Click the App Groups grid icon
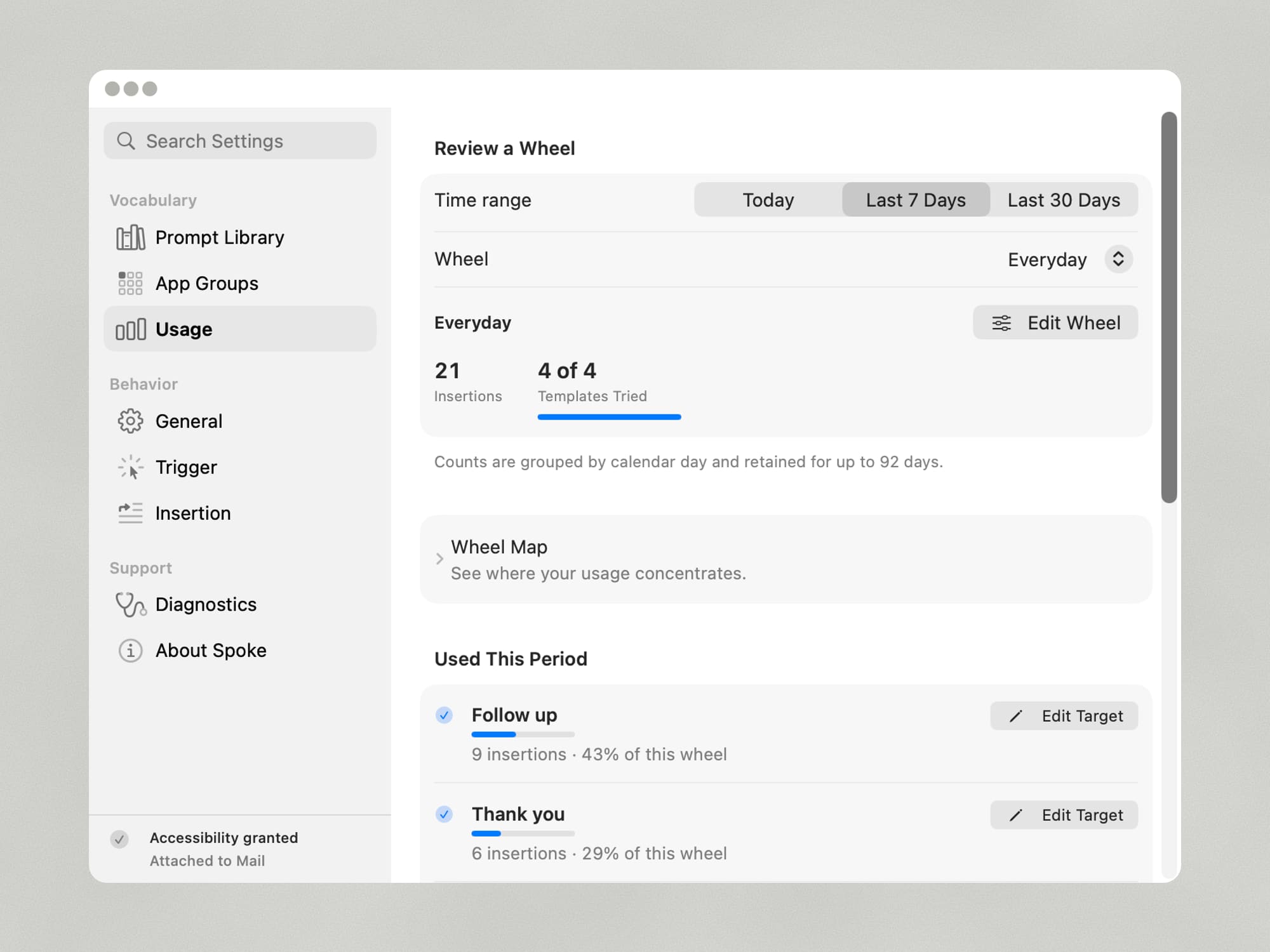Viewport: 1270px width, 952px height. pos(130,283)
